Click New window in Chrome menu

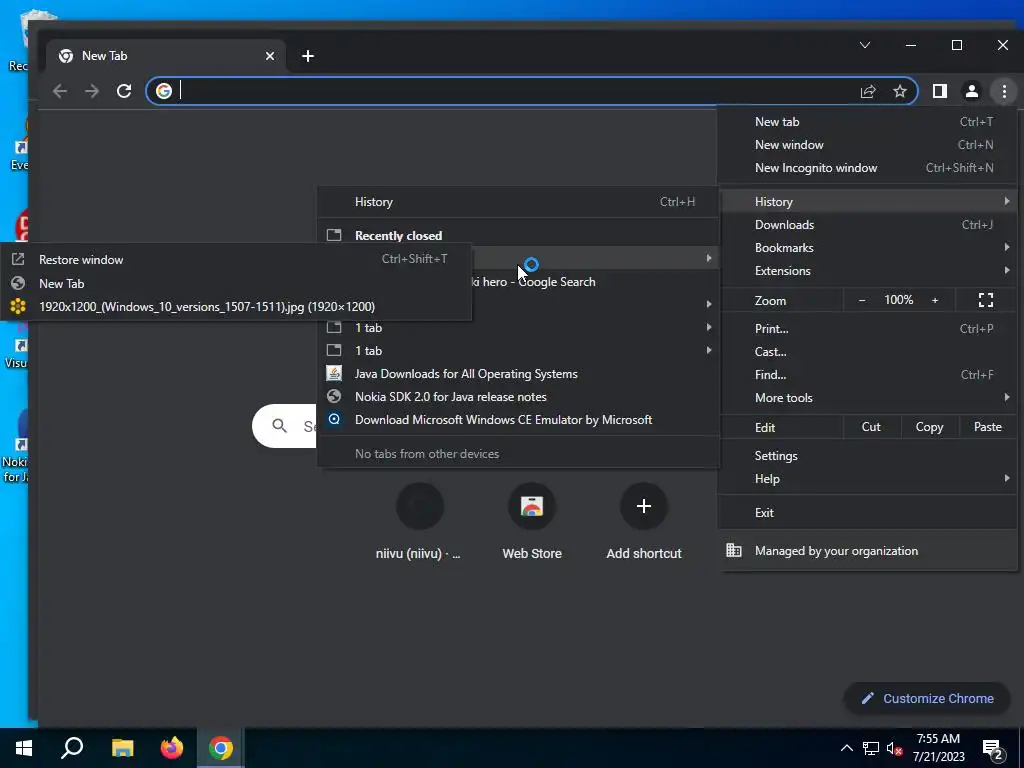click(867, 145)
